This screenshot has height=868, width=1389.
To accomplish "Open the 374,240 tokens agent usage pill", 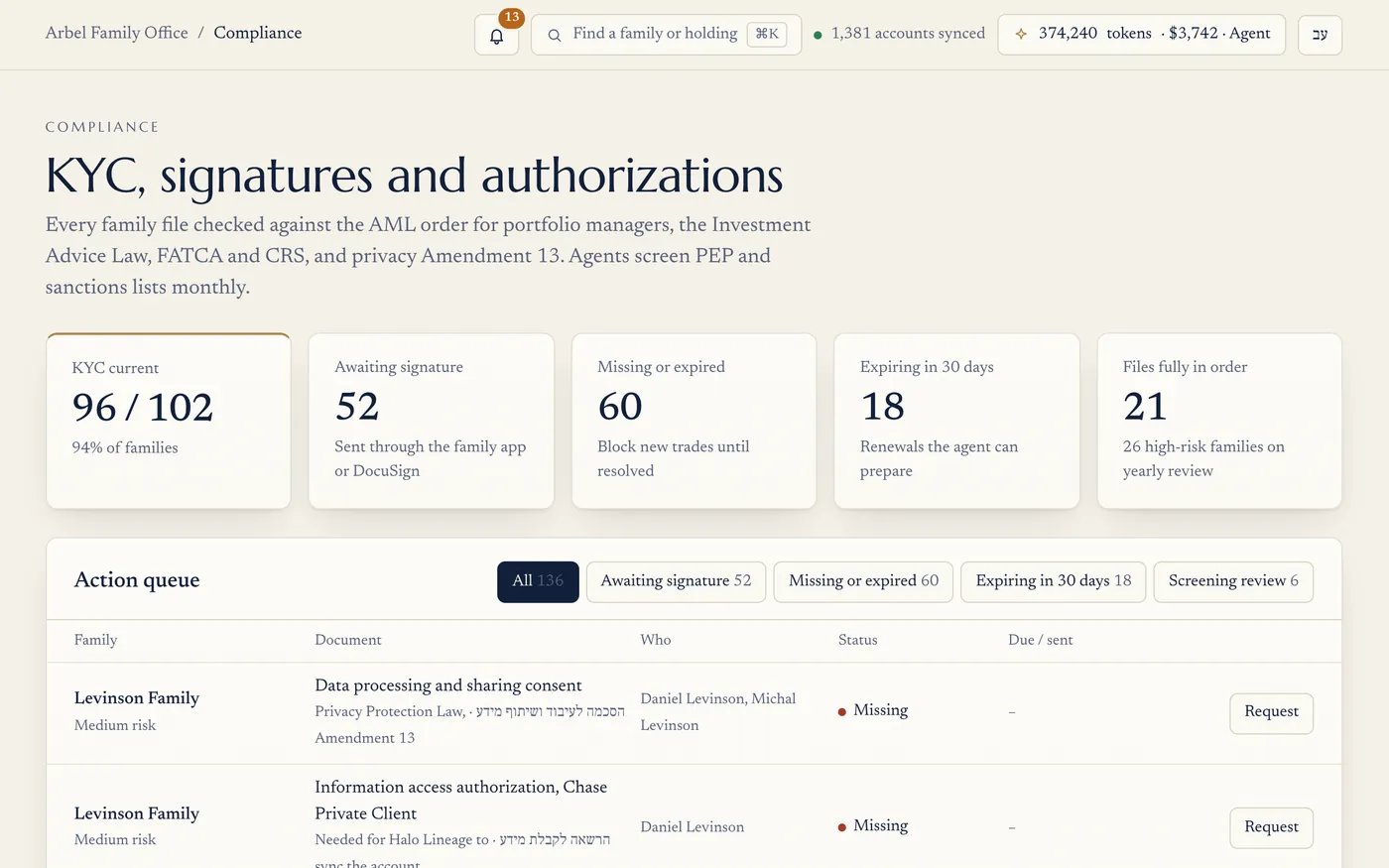I will [1142, 35].
